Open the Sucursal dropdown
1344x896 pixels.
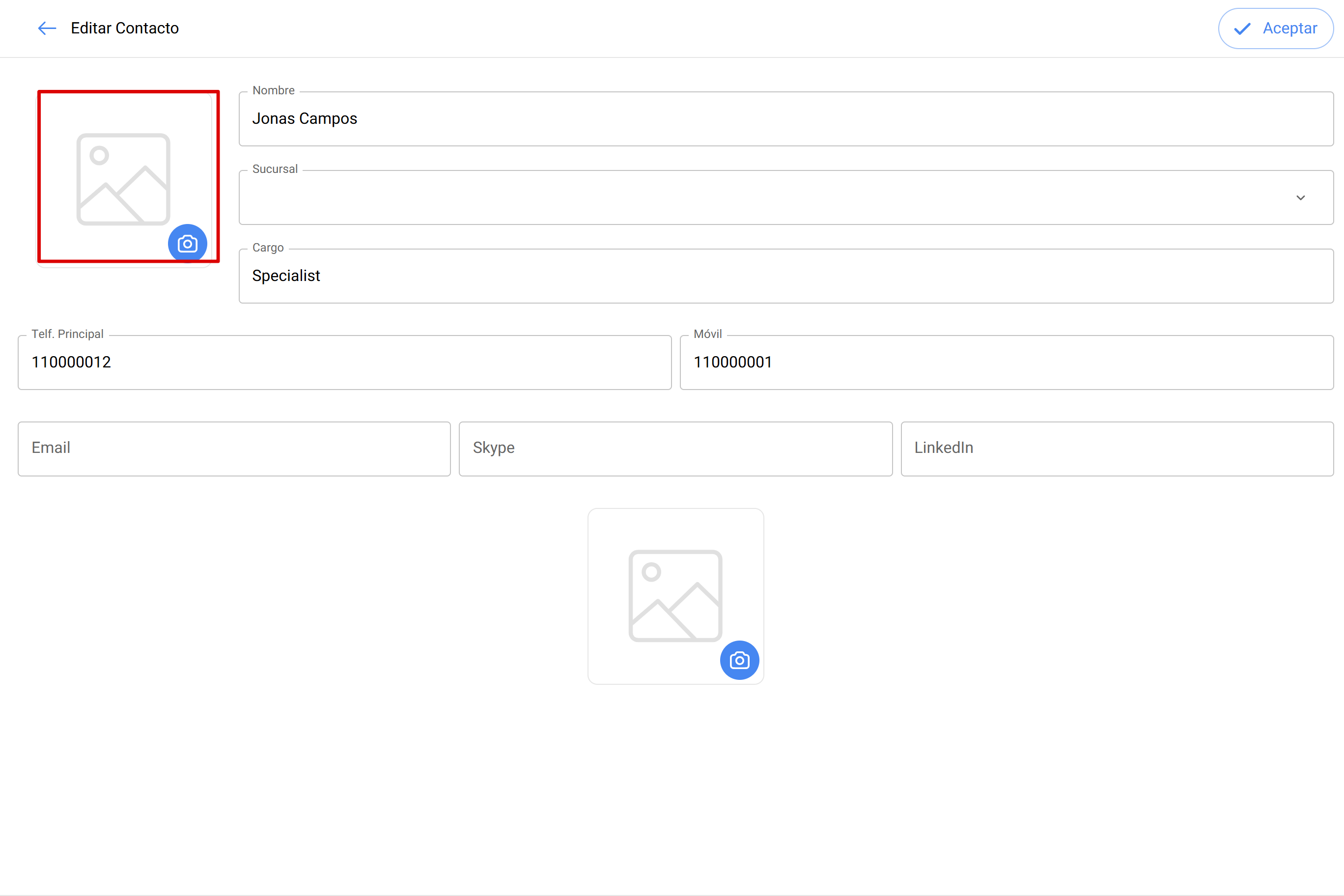click(785, 197)
